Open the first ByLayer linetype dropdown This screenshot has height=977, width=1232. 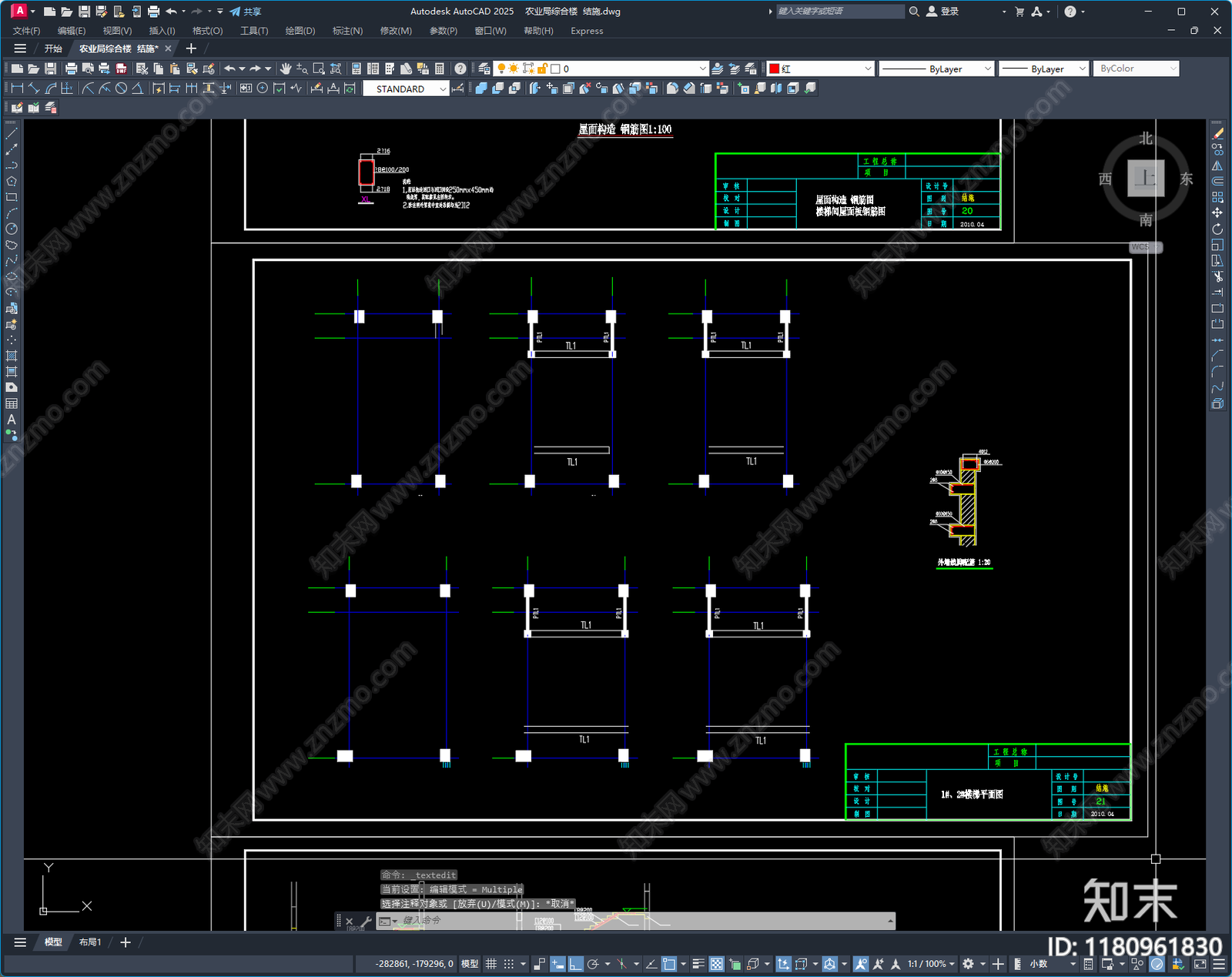(x=987, y=69)
